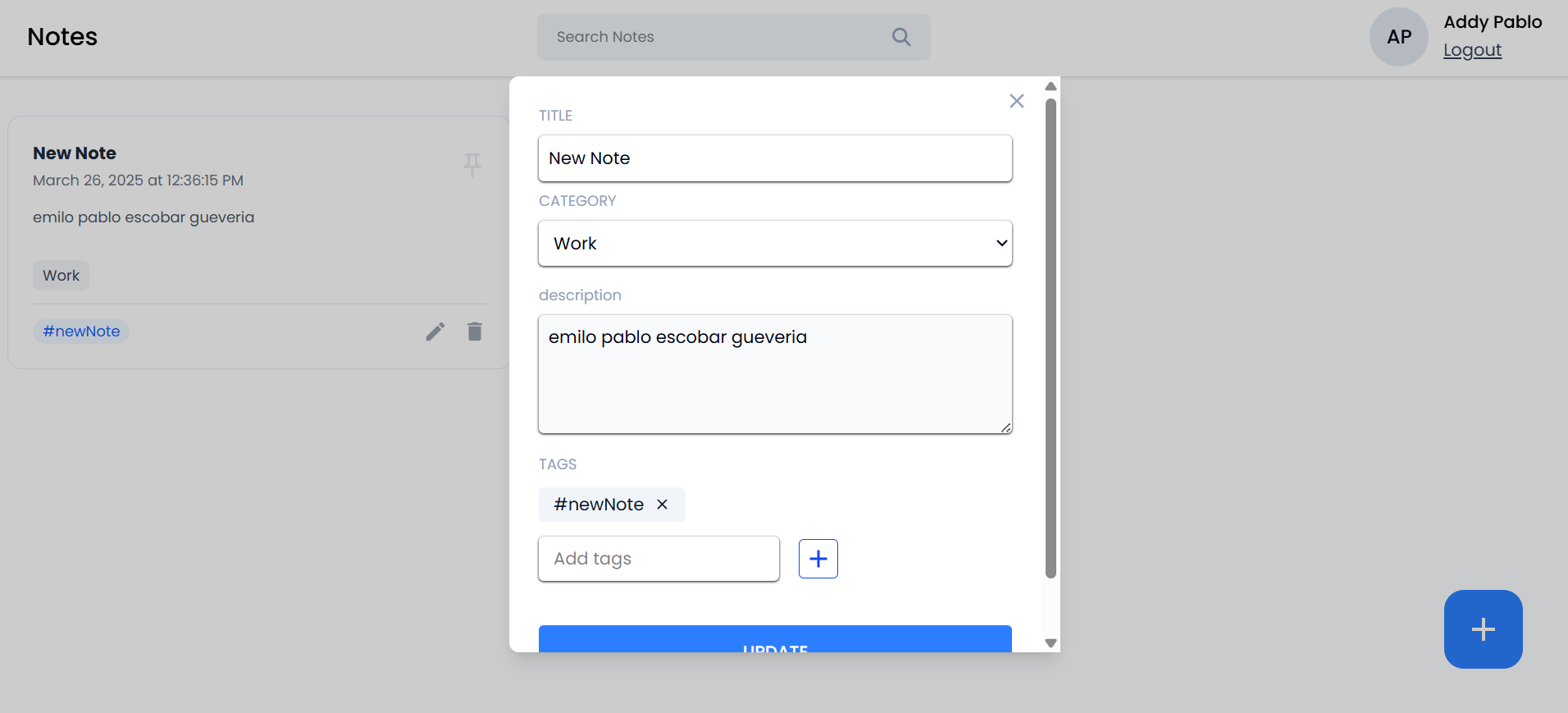This screenshot has width=1568, height=713.
Task: Click the Update button
Action: pyautogui.click(x=775, y=640)
